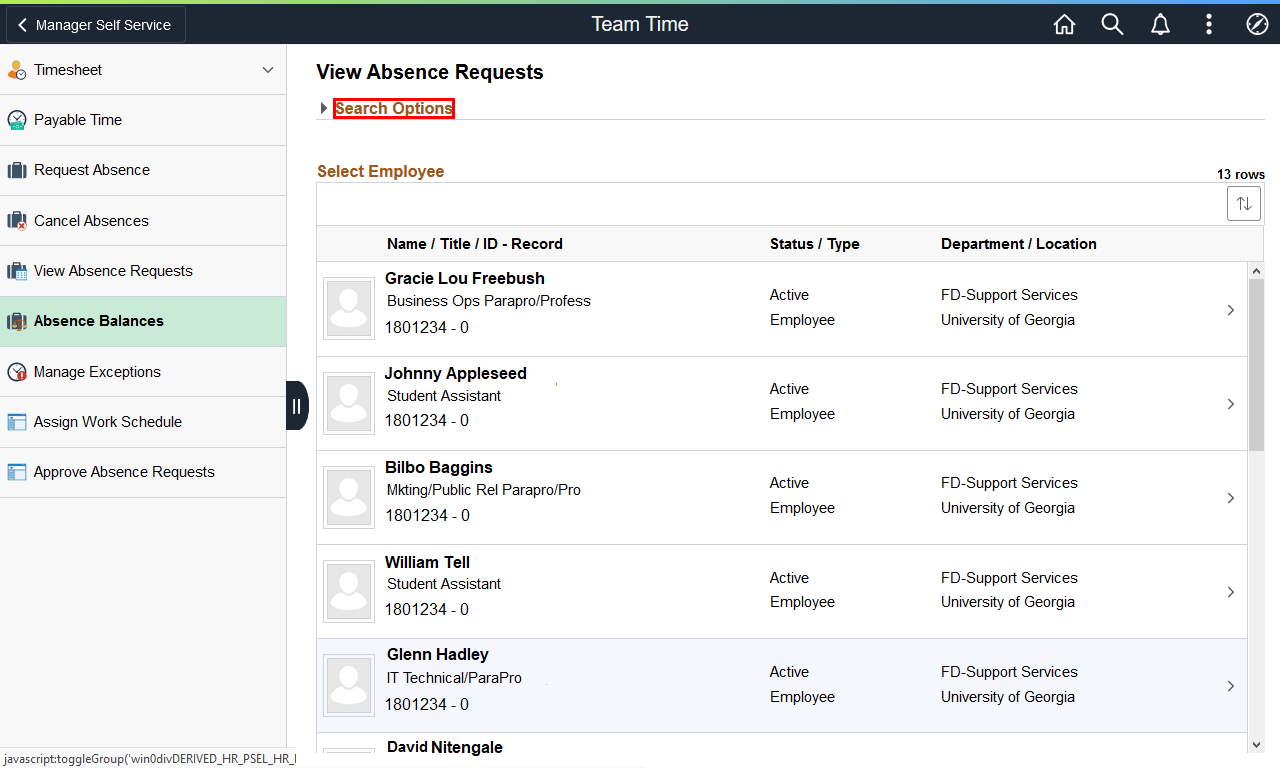Click the Cancel Absences icon
Viewport: 1280px width, 768px height.
point(16,221)
